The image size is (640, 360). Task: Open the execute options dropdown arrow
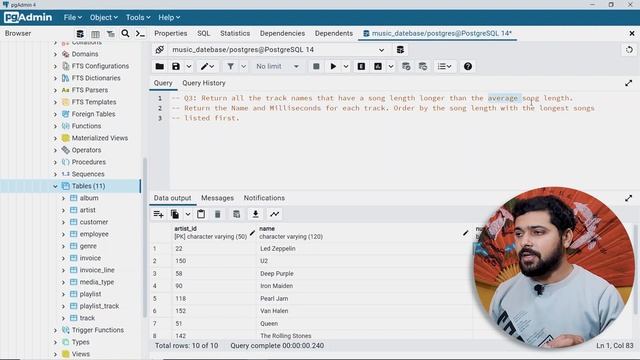346,66
